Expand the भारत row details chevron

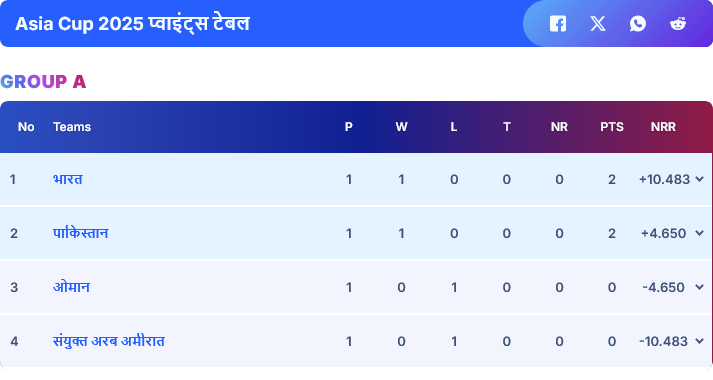[x=699, y=179]
